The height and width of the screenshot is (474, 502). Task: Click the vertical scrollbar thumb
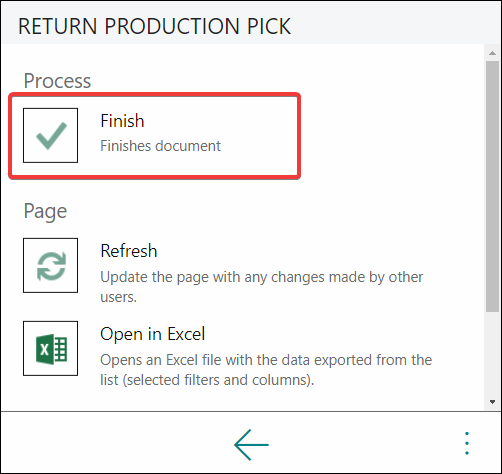click(x=492, y=187)
